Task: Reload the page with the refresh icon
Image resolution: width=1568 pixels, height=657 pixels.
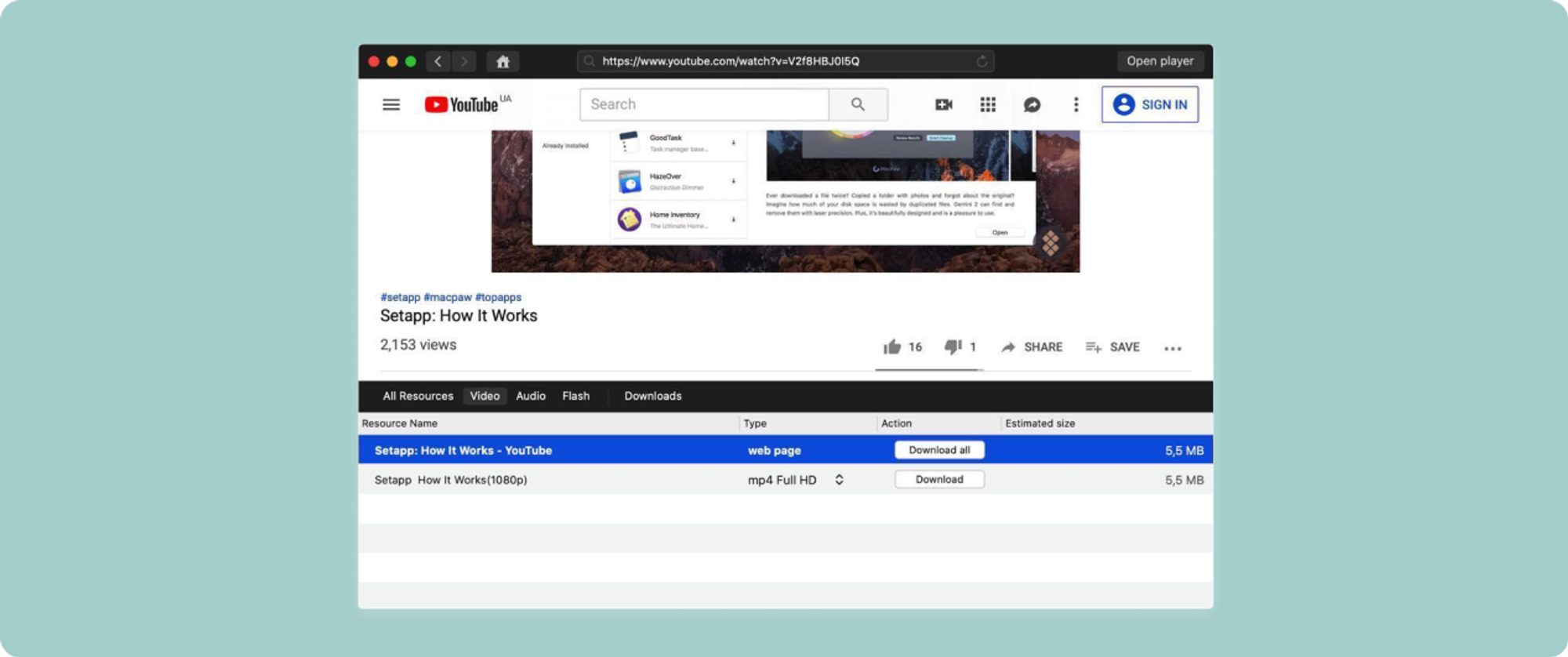Action: pos(982,61)
